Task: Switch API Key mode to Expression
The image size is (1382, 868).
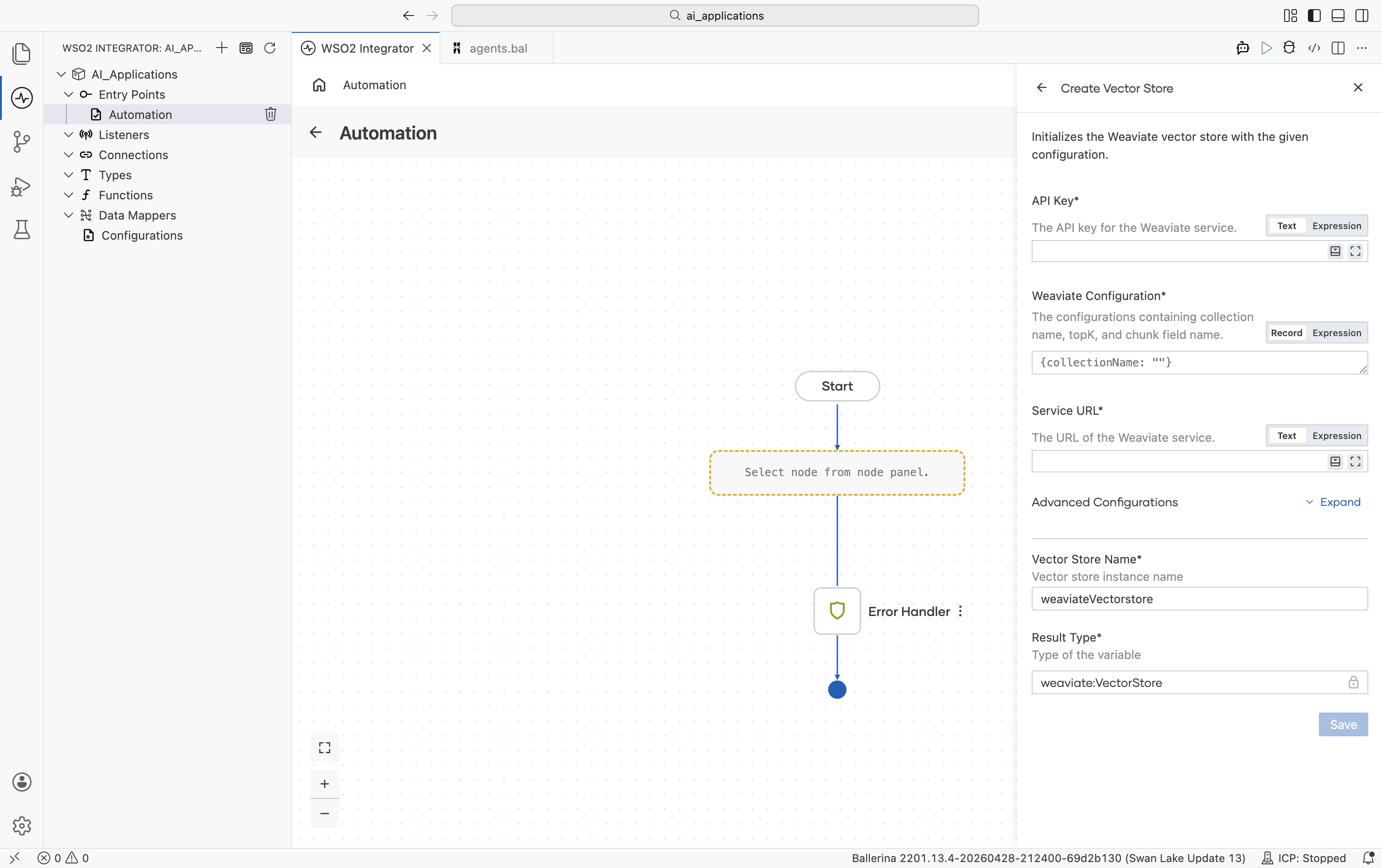Action: 1337,225
